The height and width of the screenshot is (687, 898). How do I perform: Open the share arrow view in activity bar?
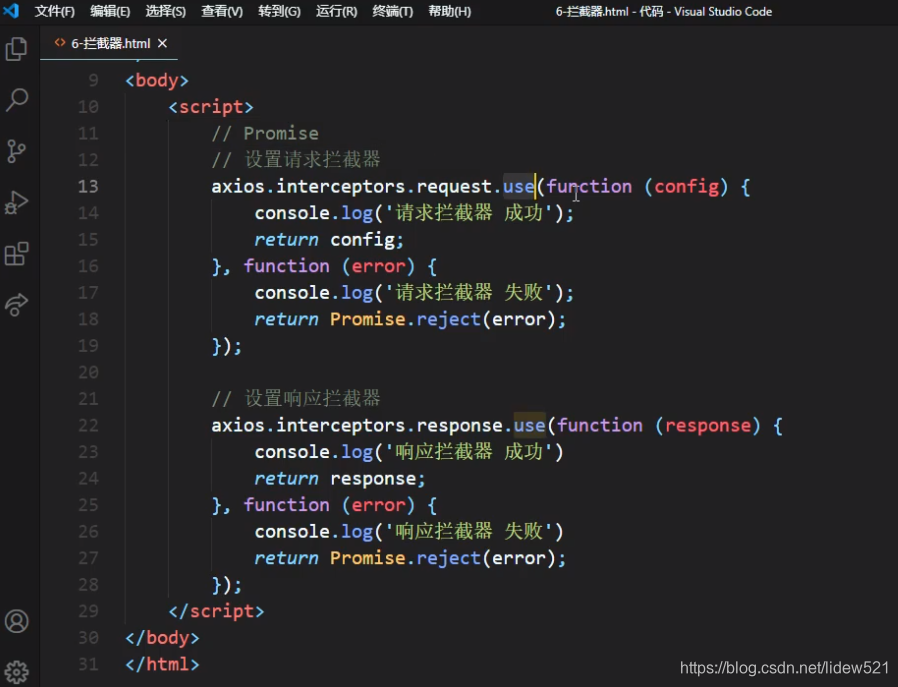point(16,304)
